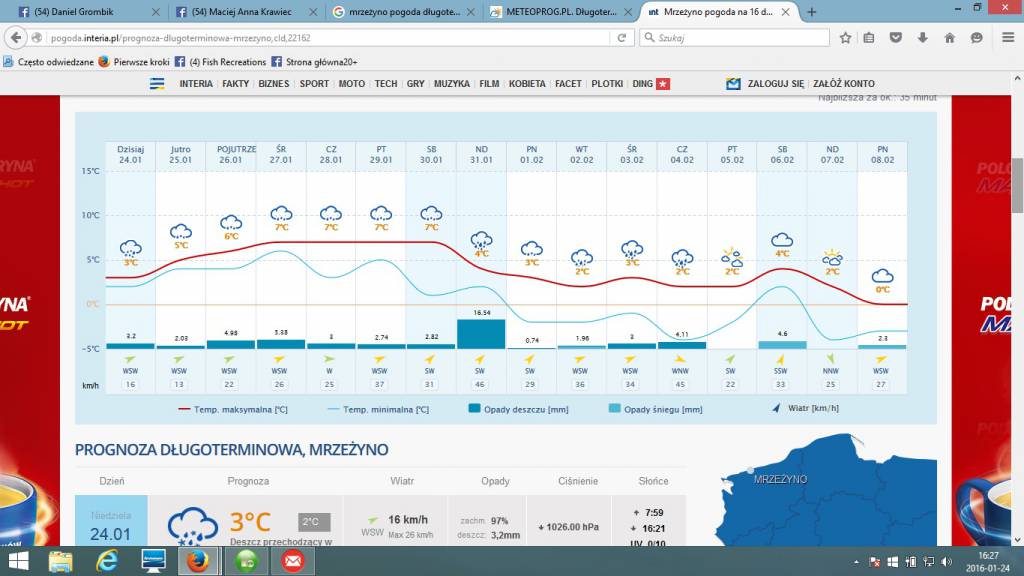The height and width of the screenshot is (576, 1024).
Task: Reload the page with refresh icon
Action: point(622,38)
